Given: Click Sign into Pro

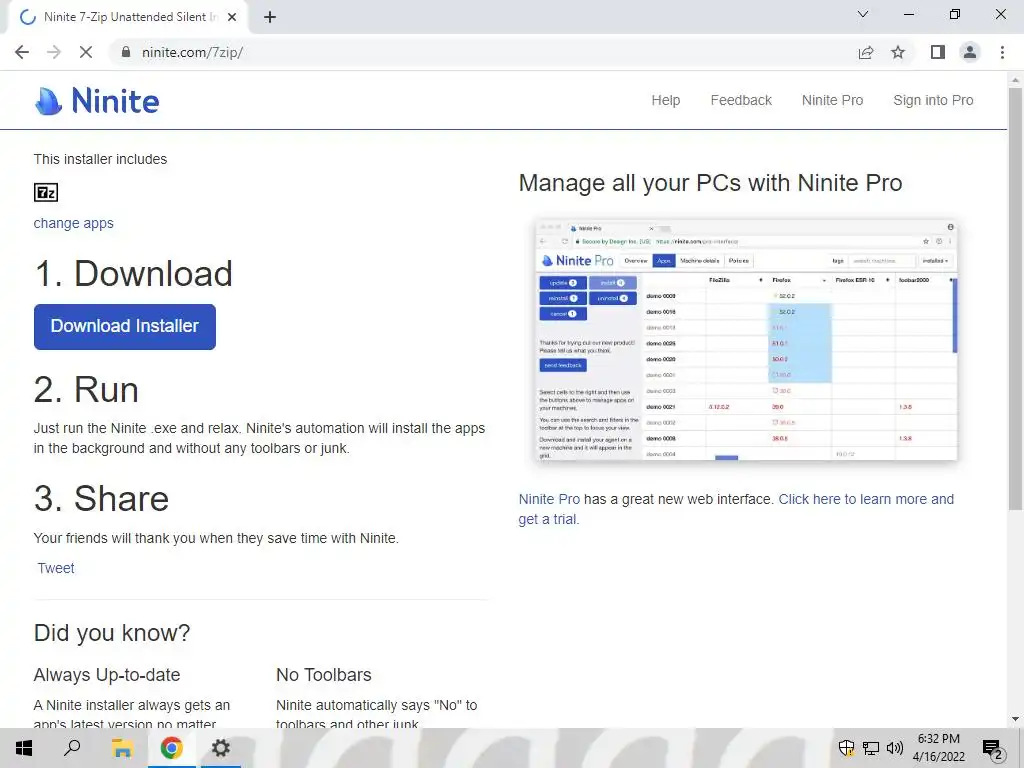Looking at the screenshot, I should (933, 101).
